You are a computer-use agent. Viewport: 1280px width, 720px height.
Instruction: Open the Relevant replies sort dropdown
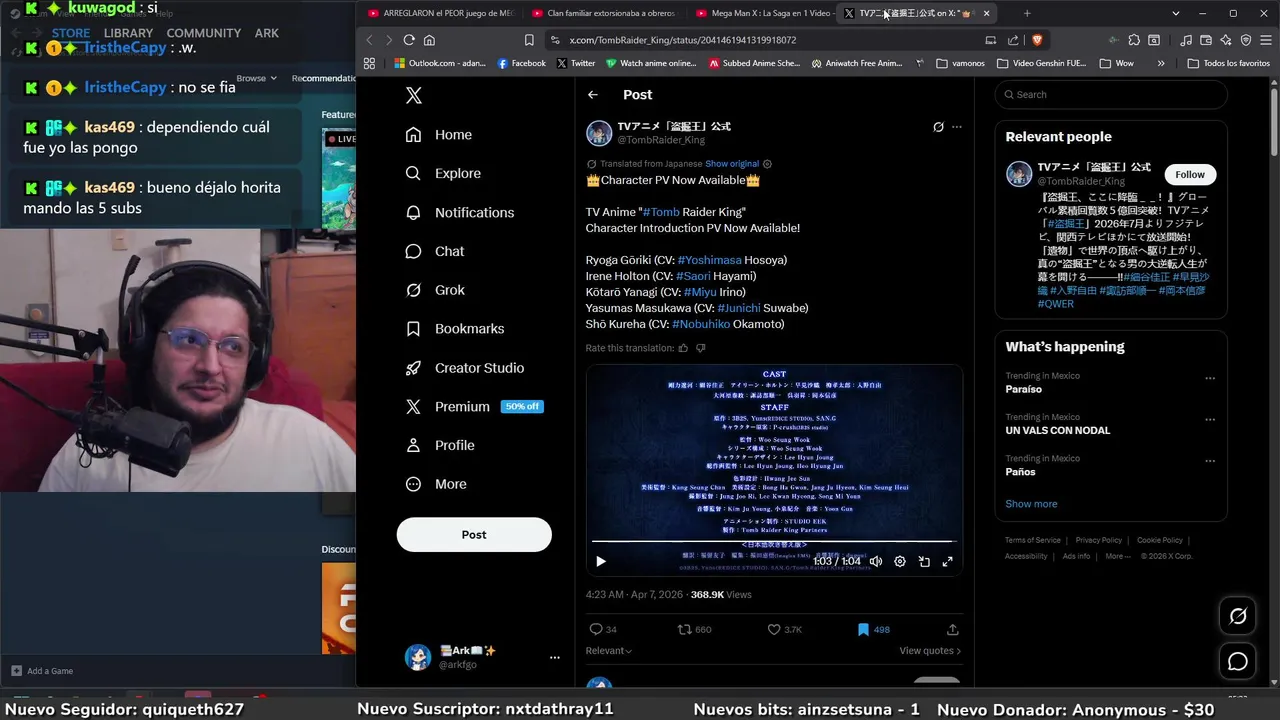tap(609, 651)
